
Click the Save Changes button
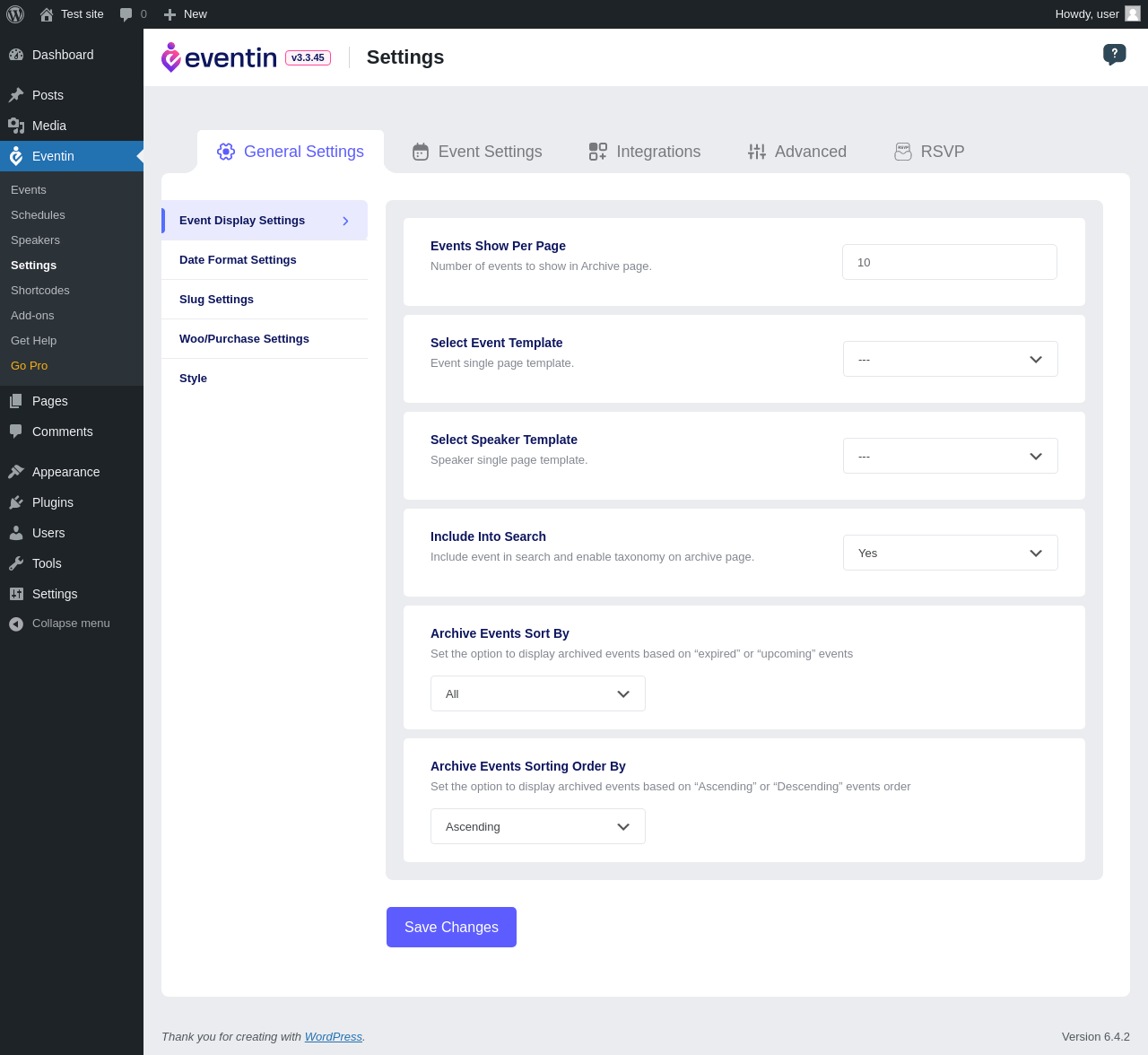point(451,927)
